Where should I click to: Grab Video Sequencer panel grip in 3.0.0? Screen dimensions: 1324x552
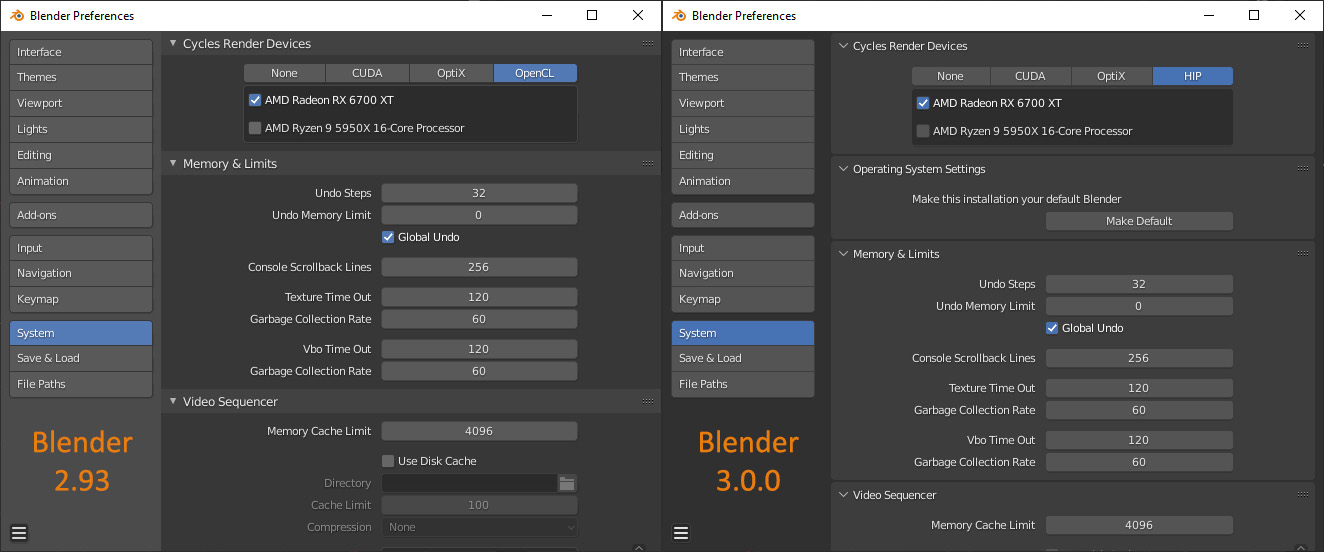pyautogui.click(x=1303, y=495)
